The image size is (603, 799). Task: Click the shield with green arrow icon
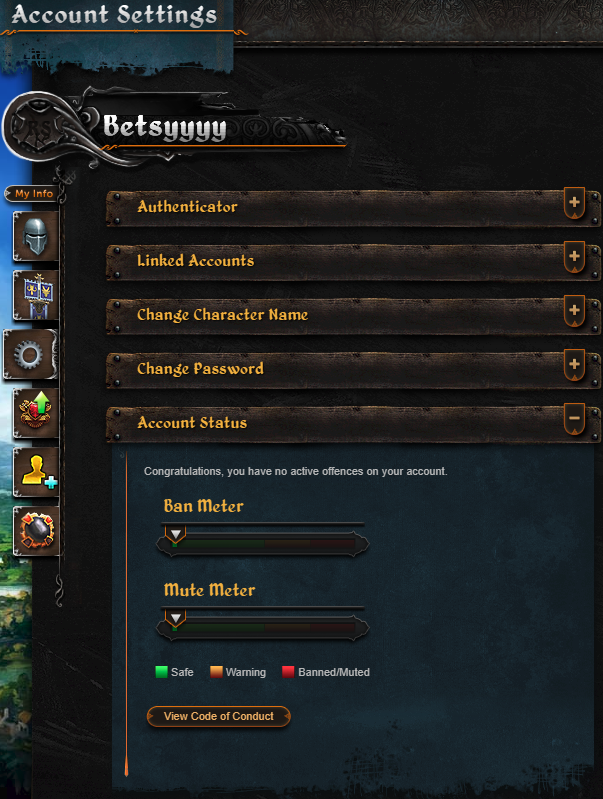36,413
